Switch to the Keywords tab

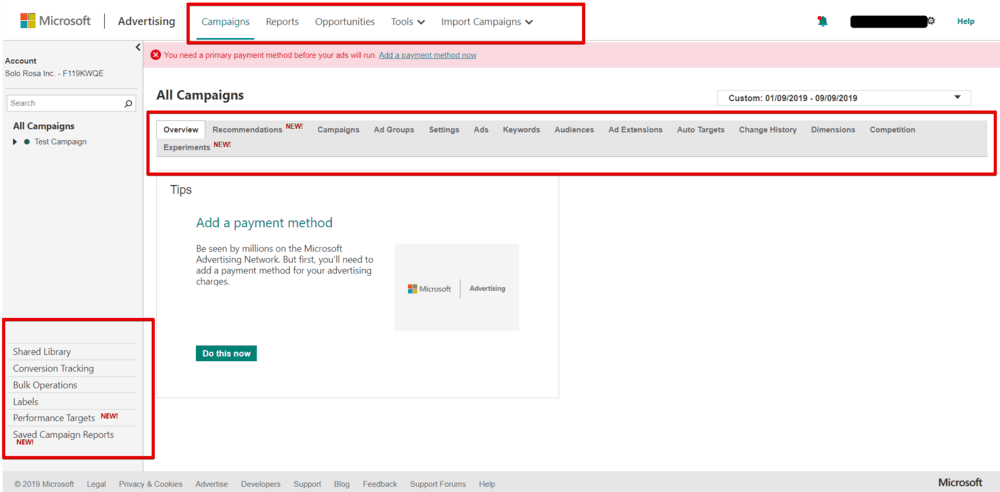coord(521,130)
